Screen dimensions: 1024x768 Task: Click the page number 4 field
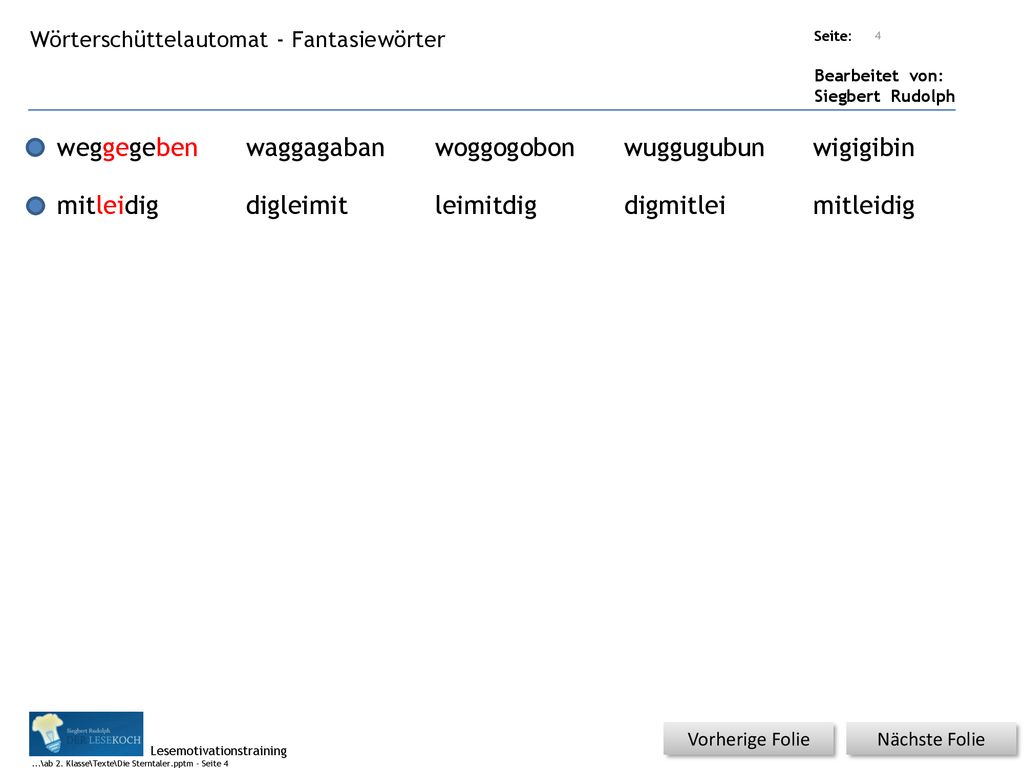point(878,36)
